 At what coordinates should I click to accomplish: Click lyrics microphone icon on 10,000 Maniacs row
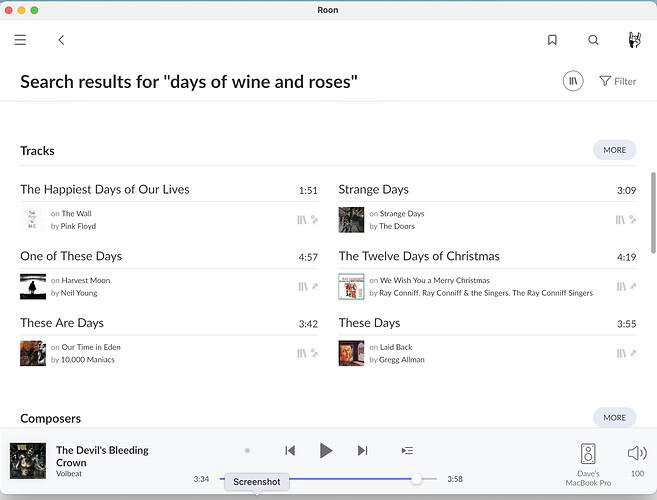[x=314, y=353]
